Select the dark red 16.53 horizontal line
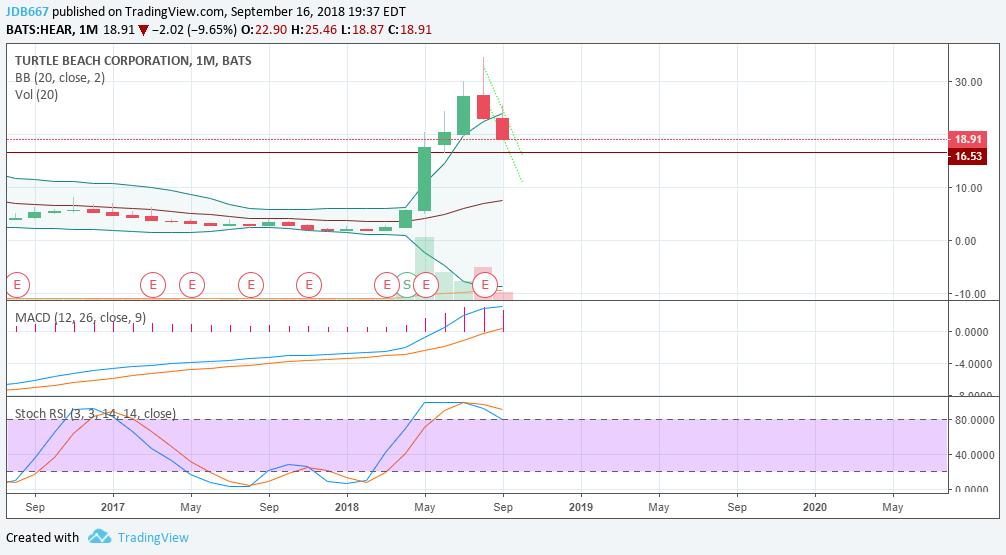 [477, 153]
